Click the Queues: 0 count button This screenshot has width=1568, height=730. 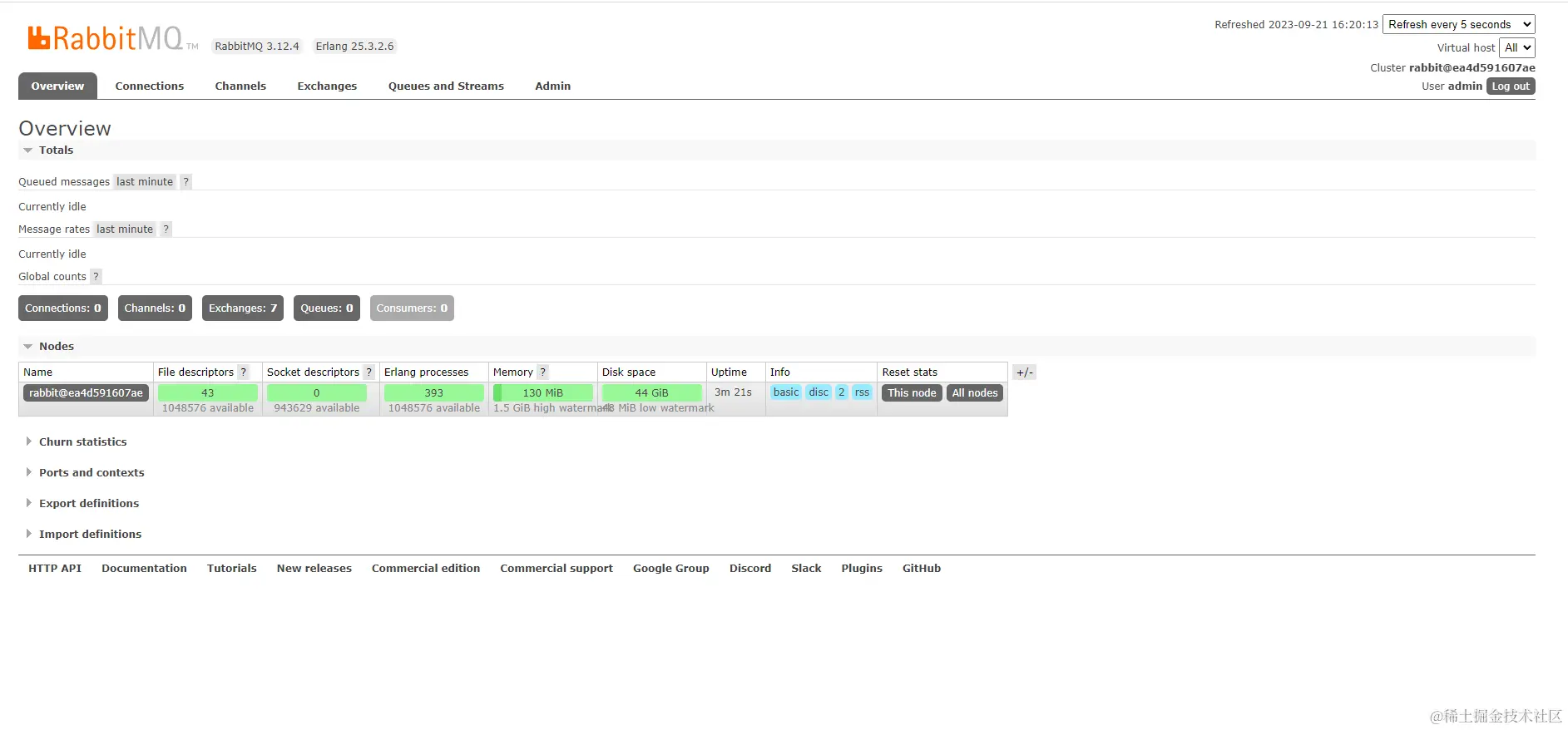coord(327,308)
